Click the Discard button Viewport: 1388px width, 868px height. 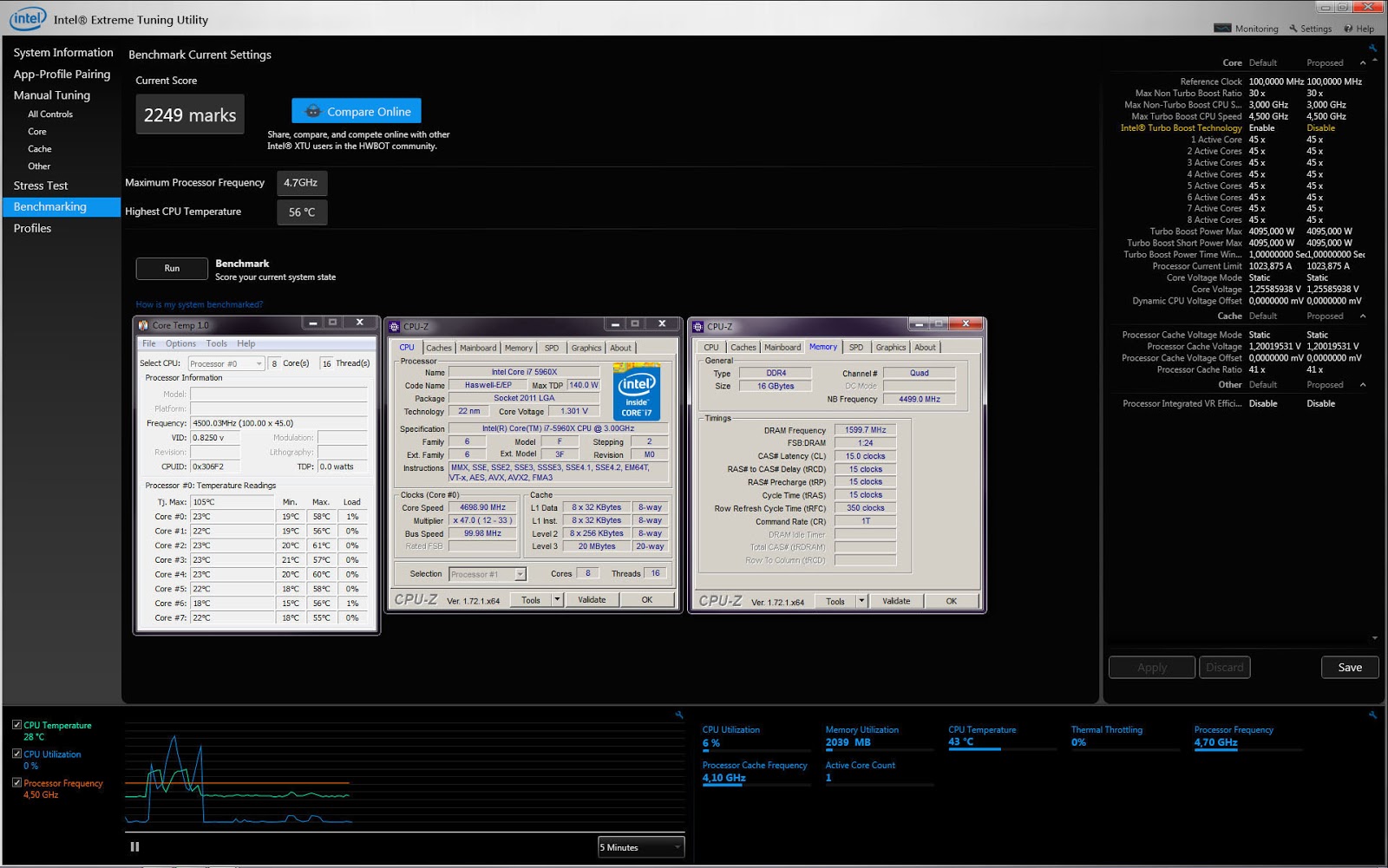pyautogui.click(x=1224, y=667)
